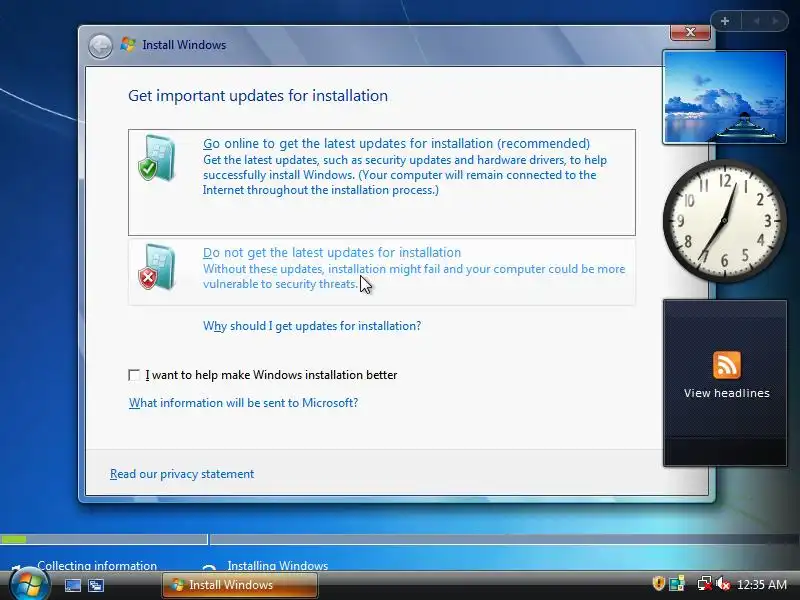The image size is (800, 600).
Task: Close the Install Windows dialog
Action: (690, 32)
